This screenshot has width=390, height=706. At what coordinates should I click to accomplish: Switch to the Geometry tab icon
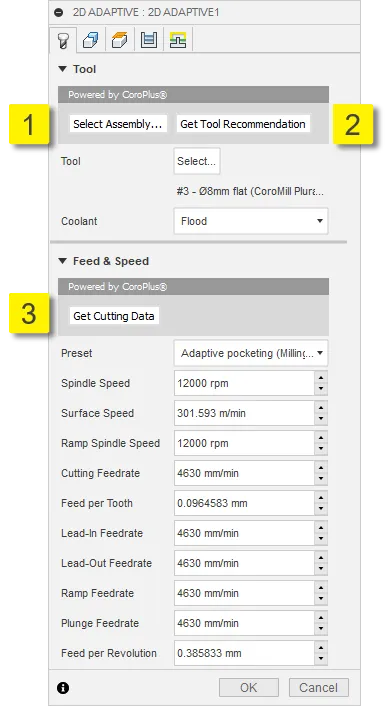[x=91, y=40]
